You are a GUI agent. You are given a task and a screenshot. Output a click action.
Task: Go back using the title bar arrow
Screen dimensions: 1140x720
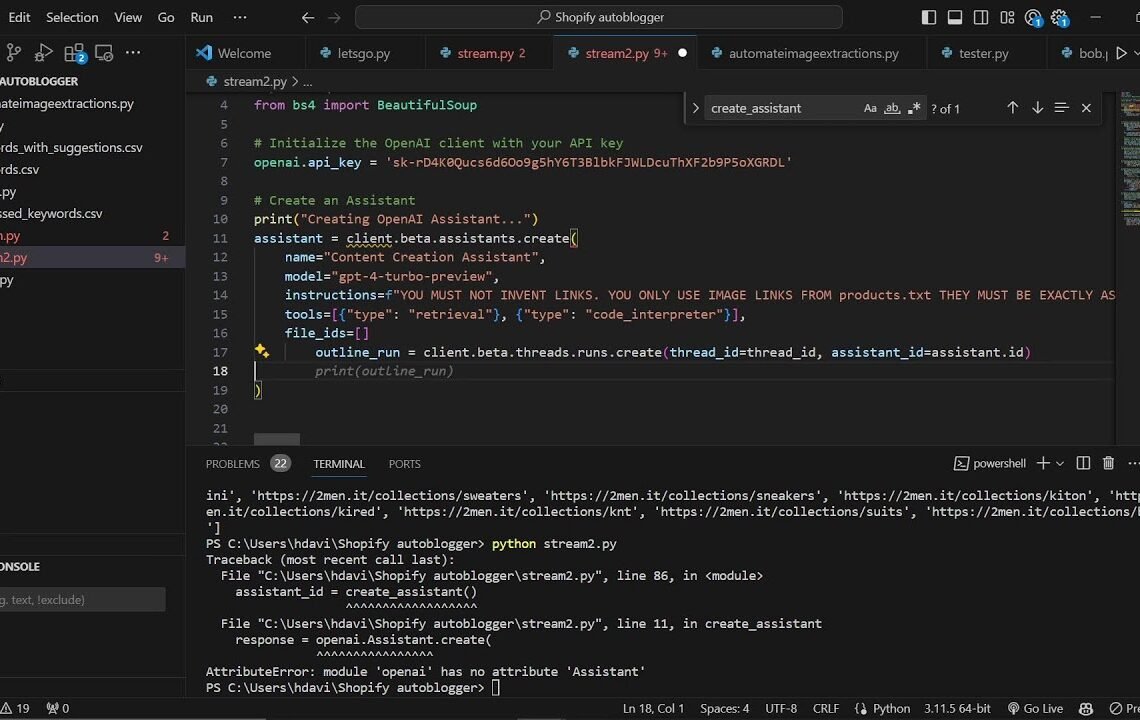[308, 17]
